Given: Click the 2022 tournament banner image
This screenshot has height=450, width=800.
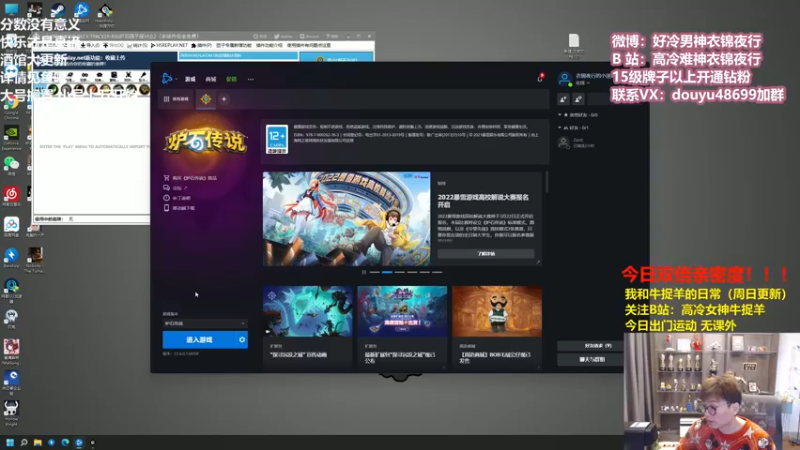Looking at the screenshot, I should click(x=346, y=218).
